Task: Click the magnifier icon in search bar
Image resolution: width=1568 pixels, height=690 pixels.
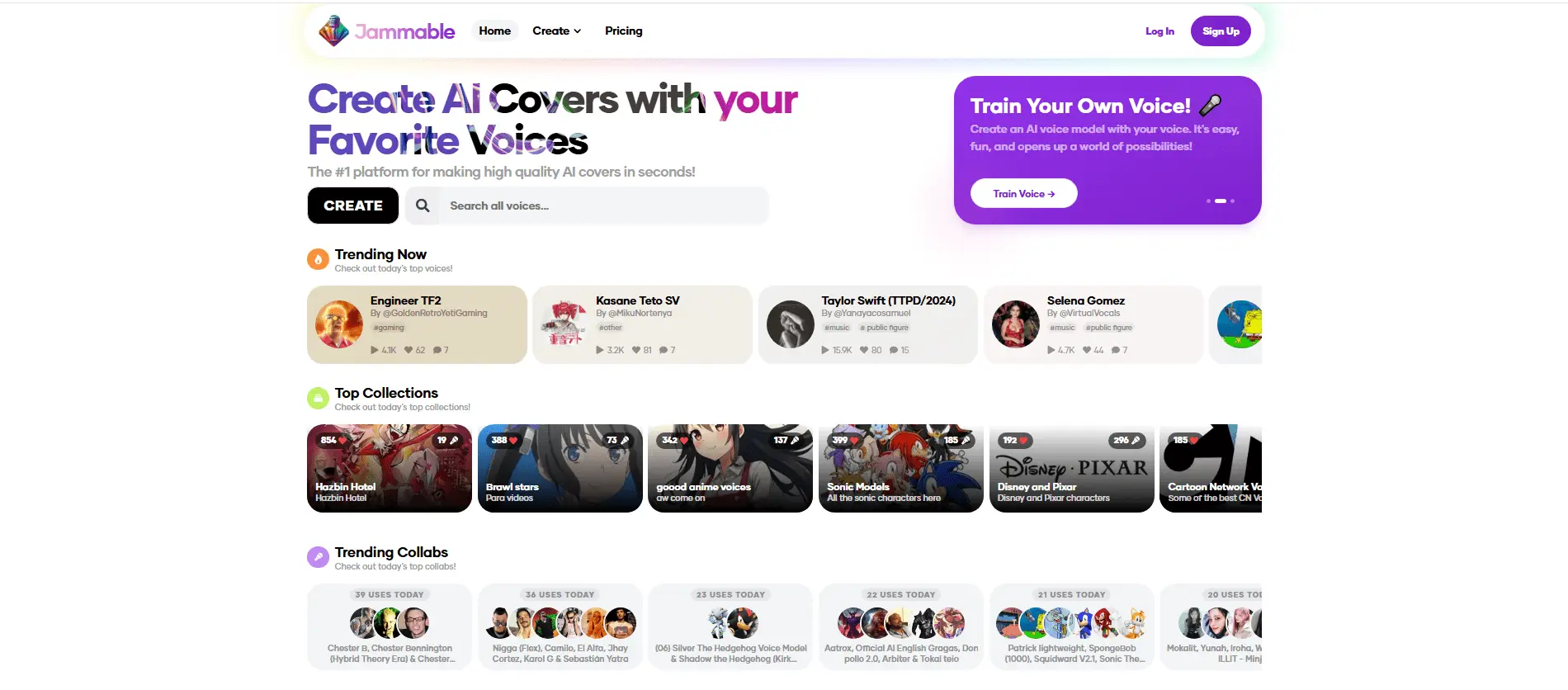Action: pyautogui.click(x=423, y=206)
